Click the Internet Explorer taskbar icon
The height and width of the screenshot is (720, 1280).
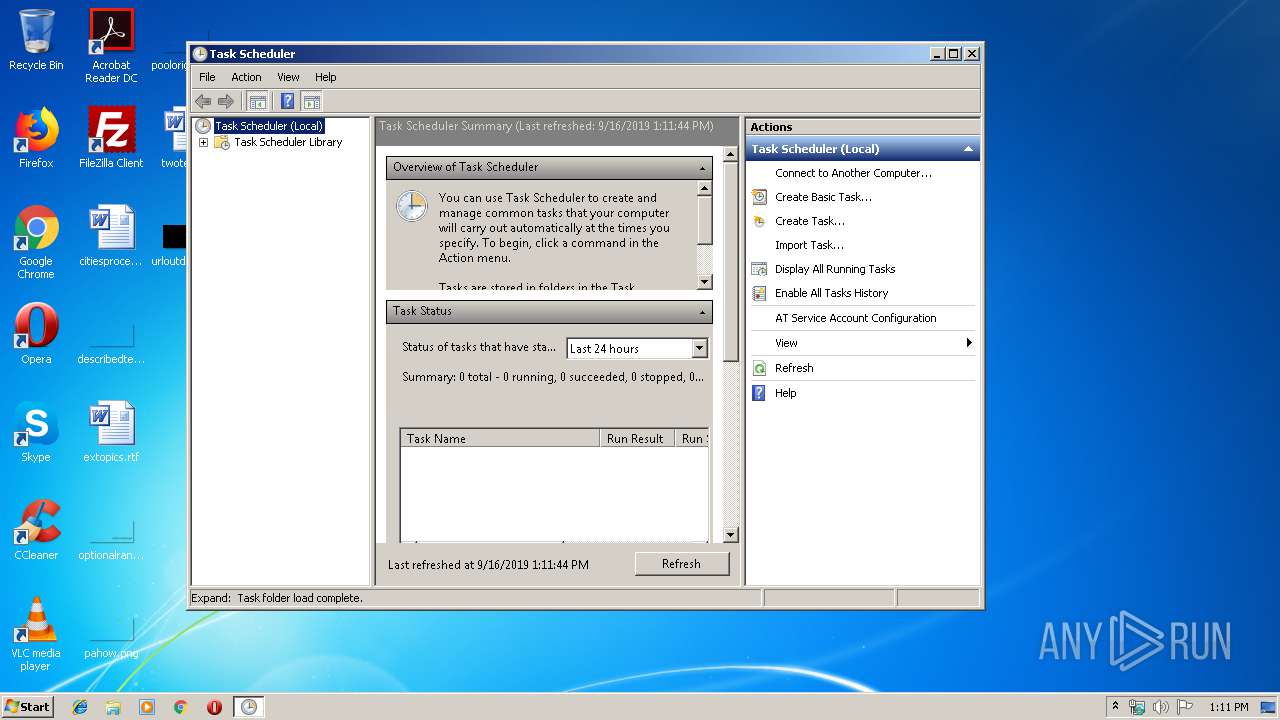click(80, 707)
